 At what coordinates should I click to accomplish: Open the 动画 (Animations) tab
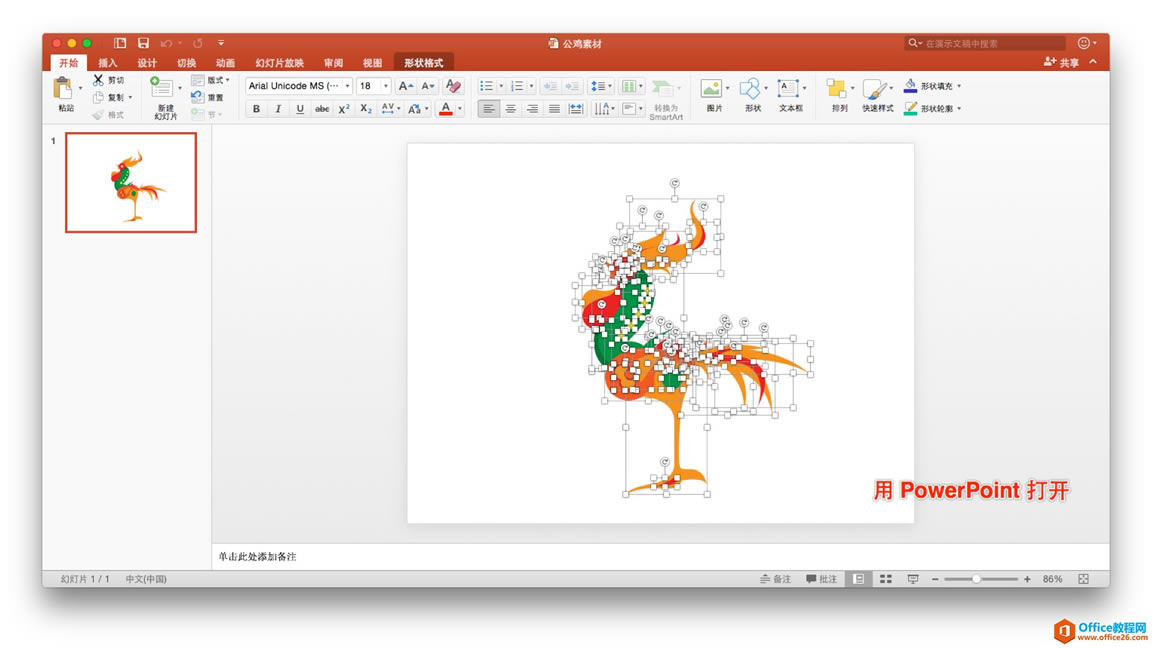pos(225,63)
